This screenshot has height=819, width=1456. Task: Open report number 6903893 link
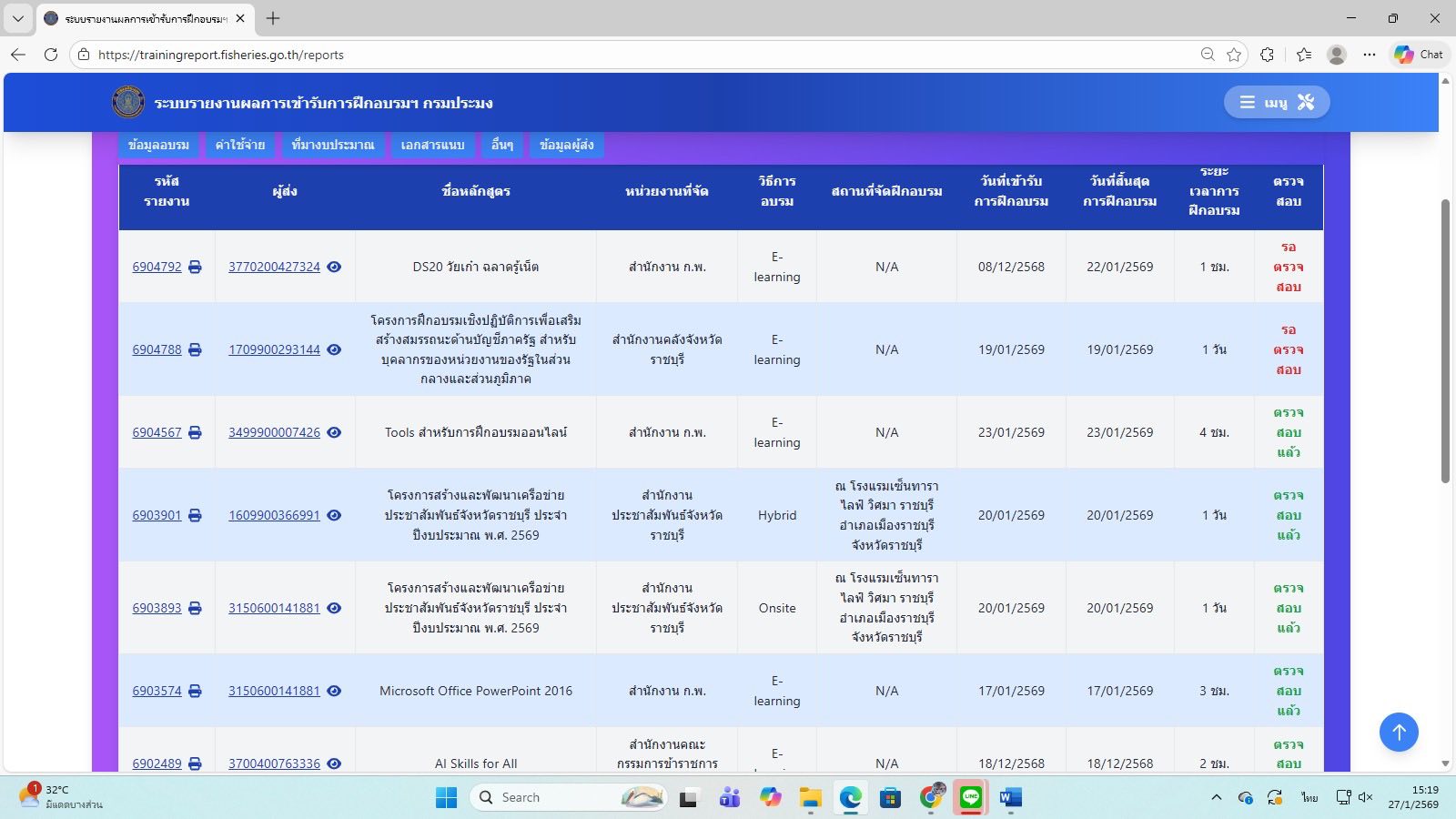pyautogui.click(x=157, y=608)
